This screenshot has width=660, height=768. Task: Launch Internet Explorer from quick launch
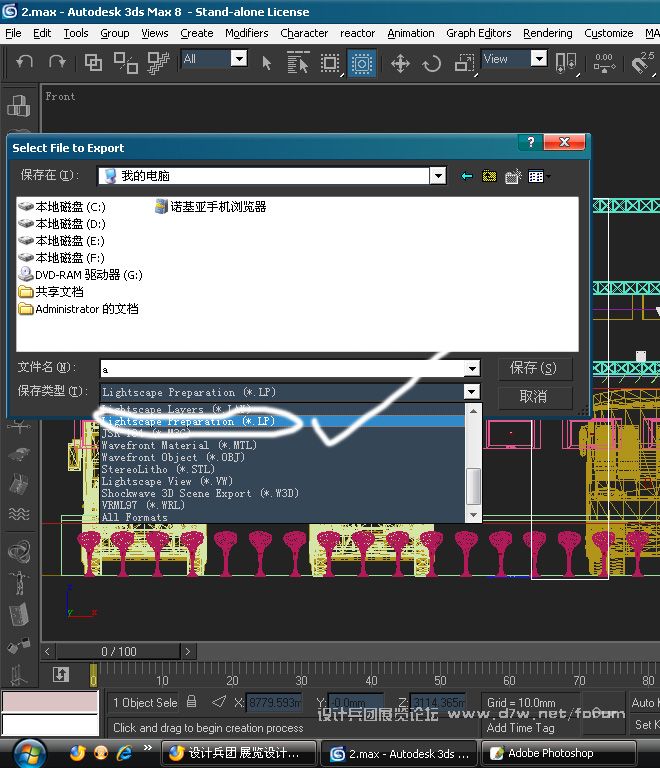(x=124, y=752)
